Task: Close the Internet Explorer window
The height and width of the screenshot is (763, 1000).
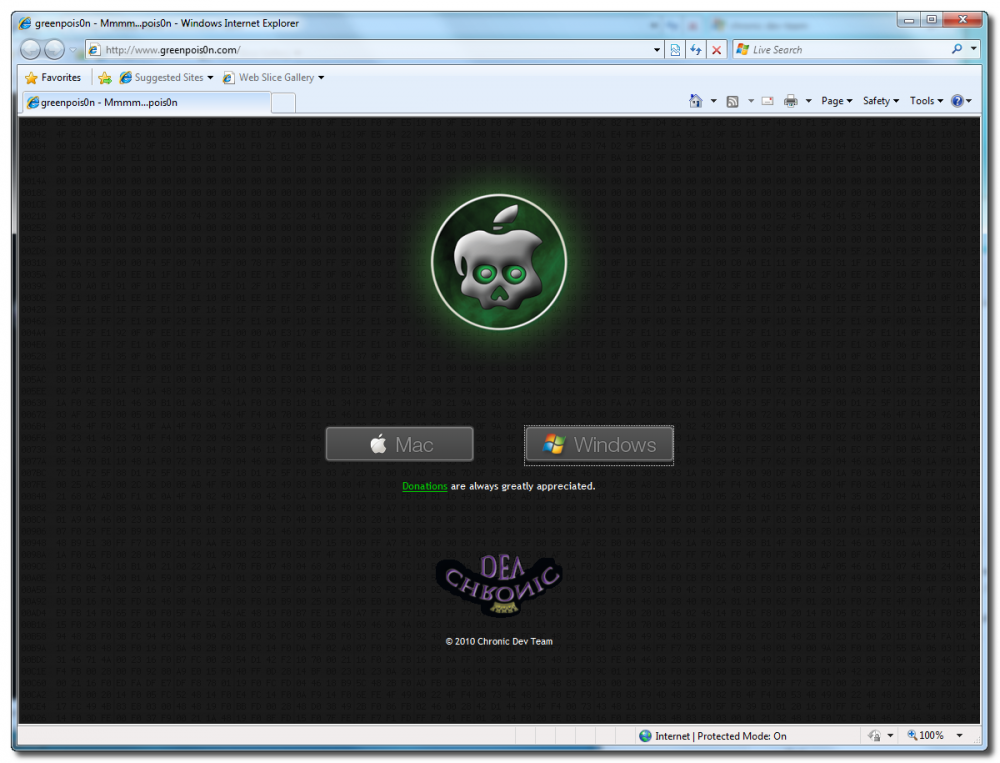Action: point(963,20)
